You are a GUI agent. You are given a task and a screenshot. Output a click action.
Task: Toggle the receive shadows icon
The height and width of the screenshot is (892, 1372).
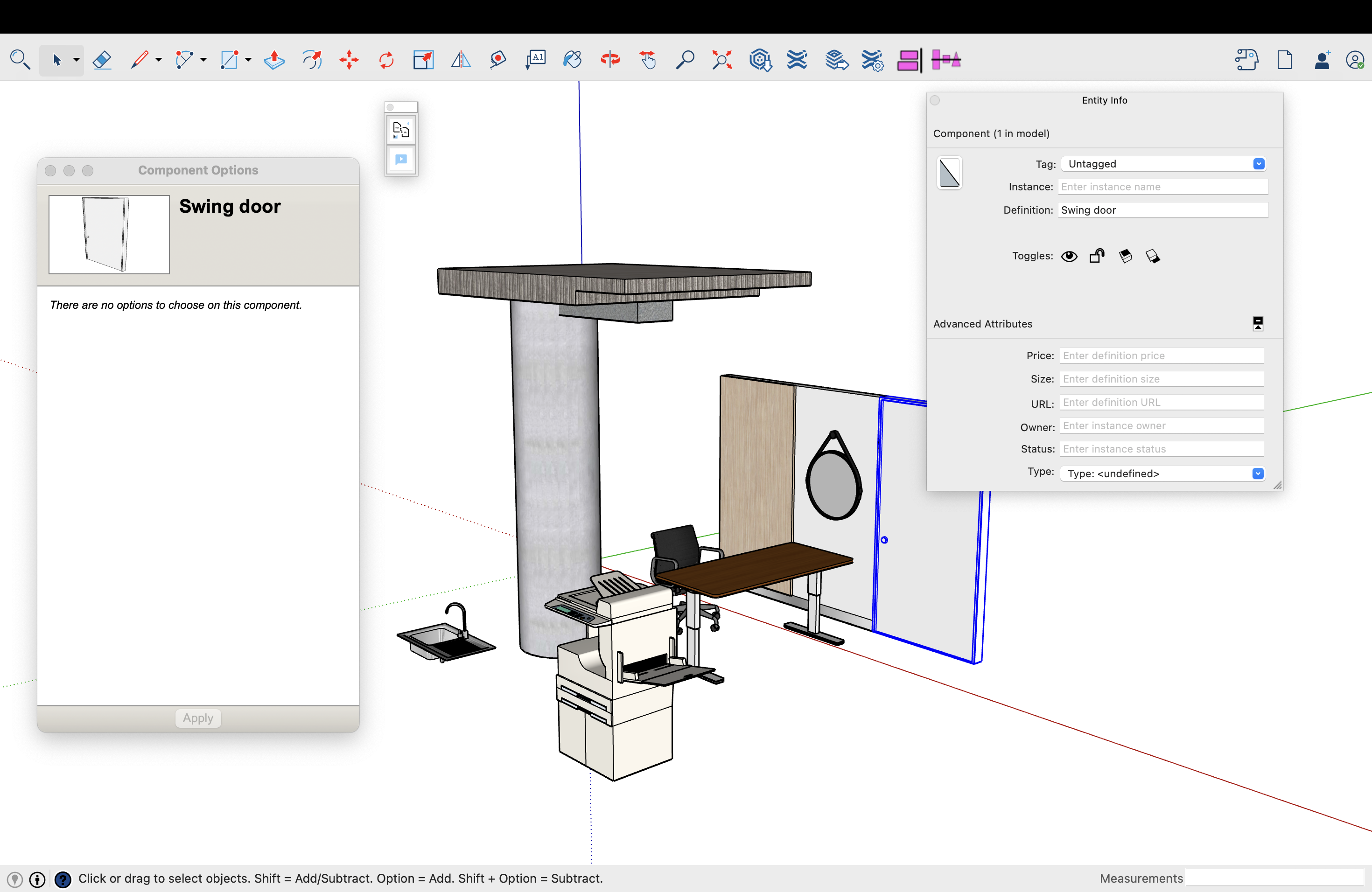pos(1125,257)
